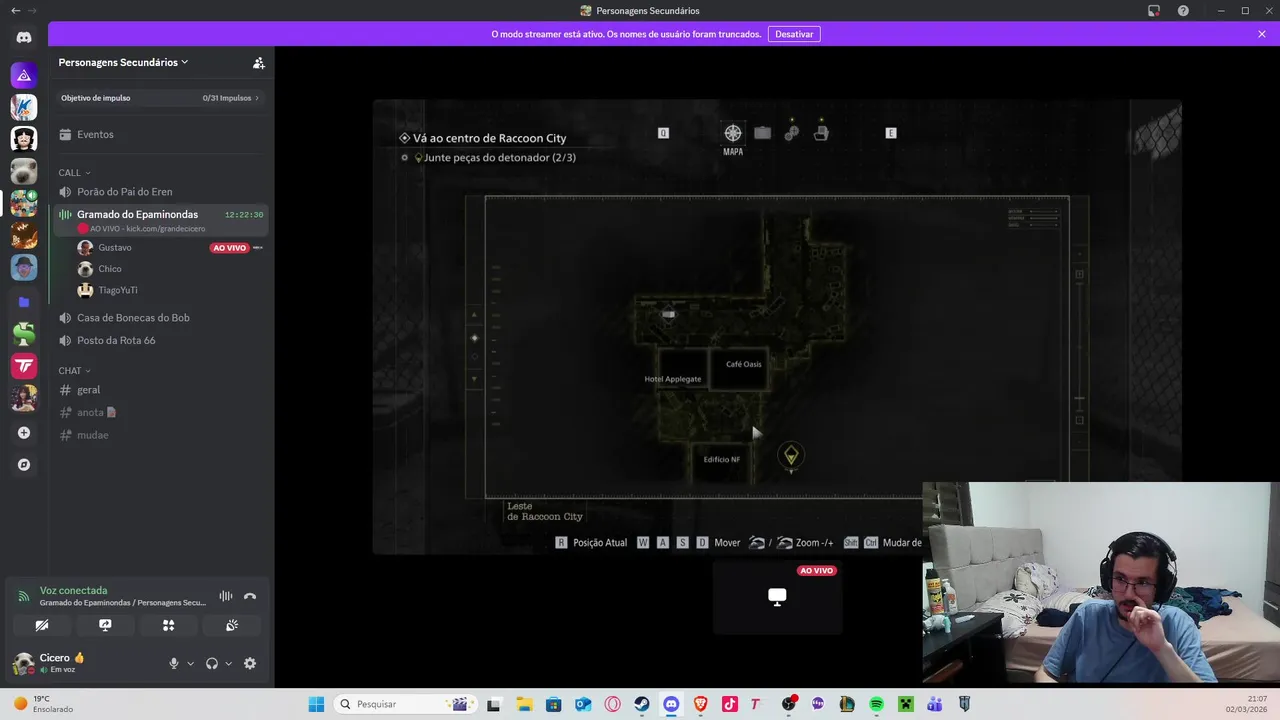This screenshot has width=1280, height=720.
Task: Toggle camera on in voice panel
Action: [41, 625]
